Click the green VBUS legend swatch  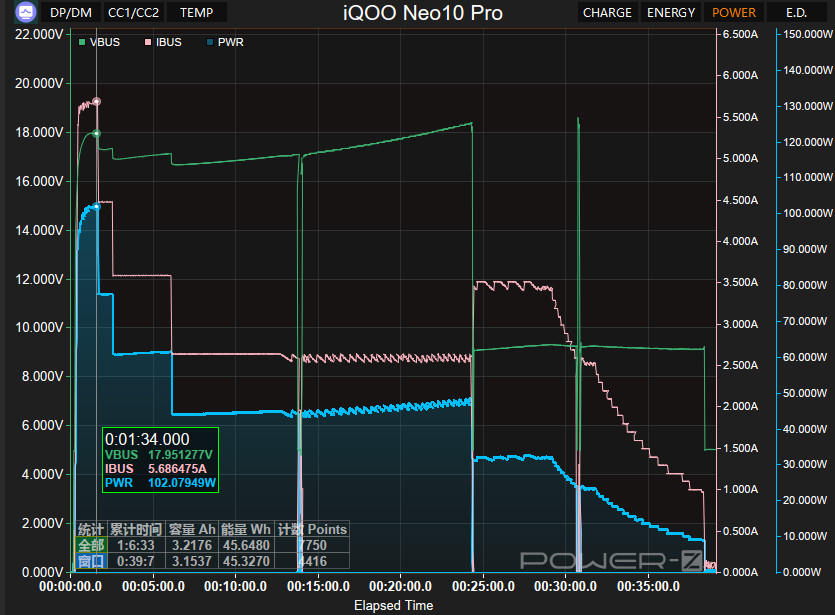point(82,42)
